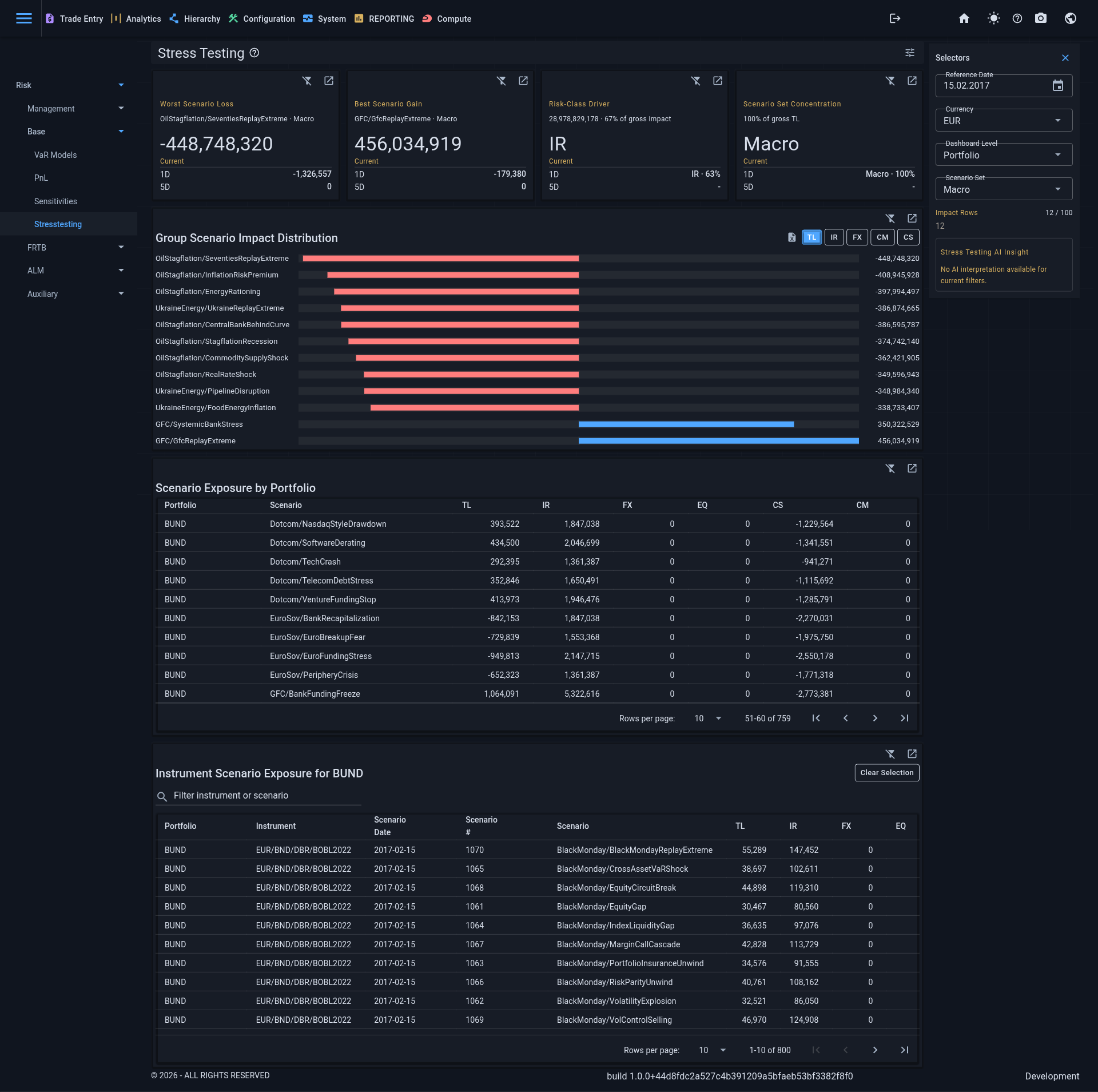Click the Filter instrument or scenario field
The height and width of the screenshot is (1092, 1098).
pyautogui.click(x=258, y=796)
